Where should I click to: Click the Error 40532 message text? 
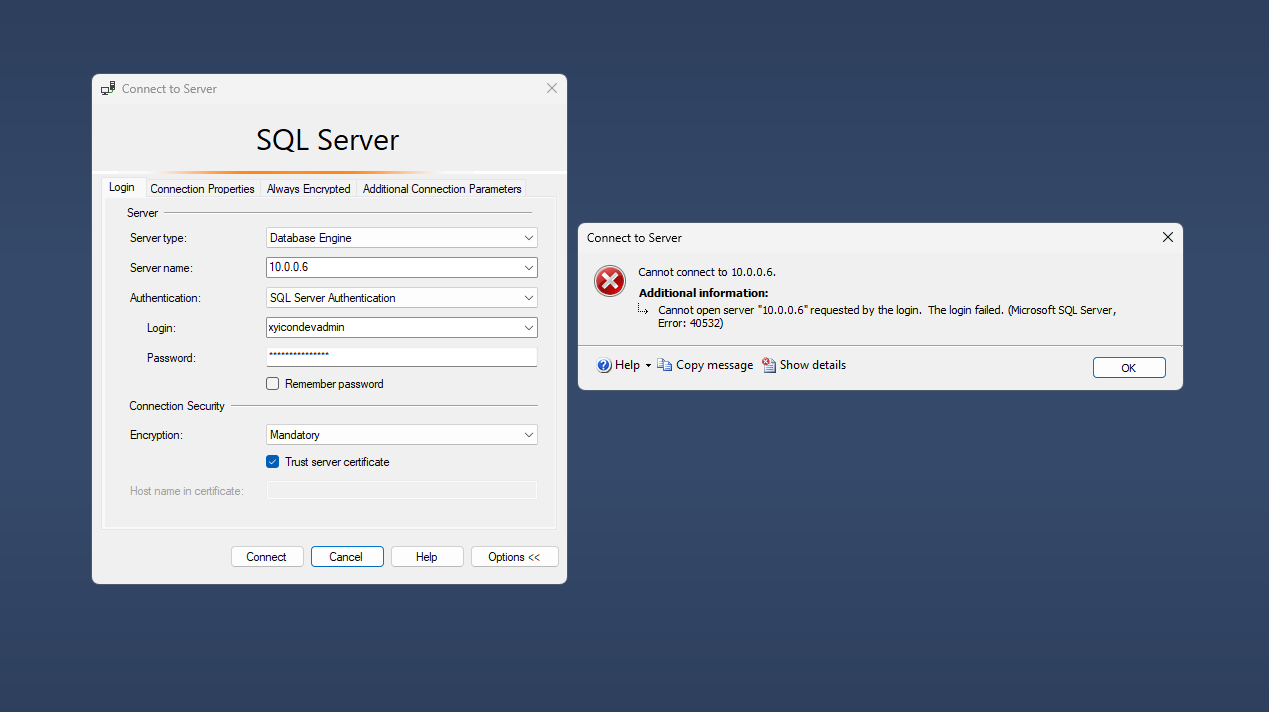[887, 317]
